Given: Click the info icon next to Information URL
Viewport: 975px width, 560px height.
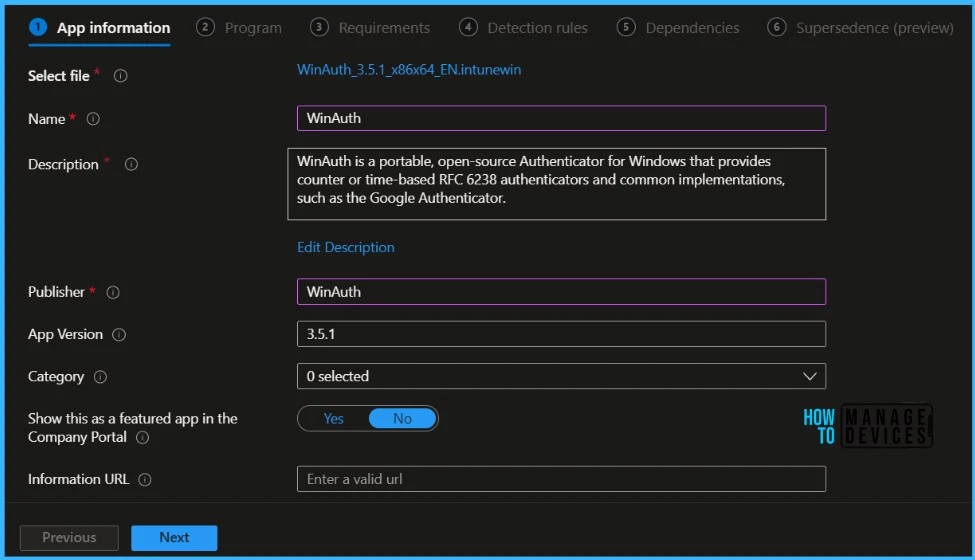Looking at the screenshot, I should coord(145,480).
